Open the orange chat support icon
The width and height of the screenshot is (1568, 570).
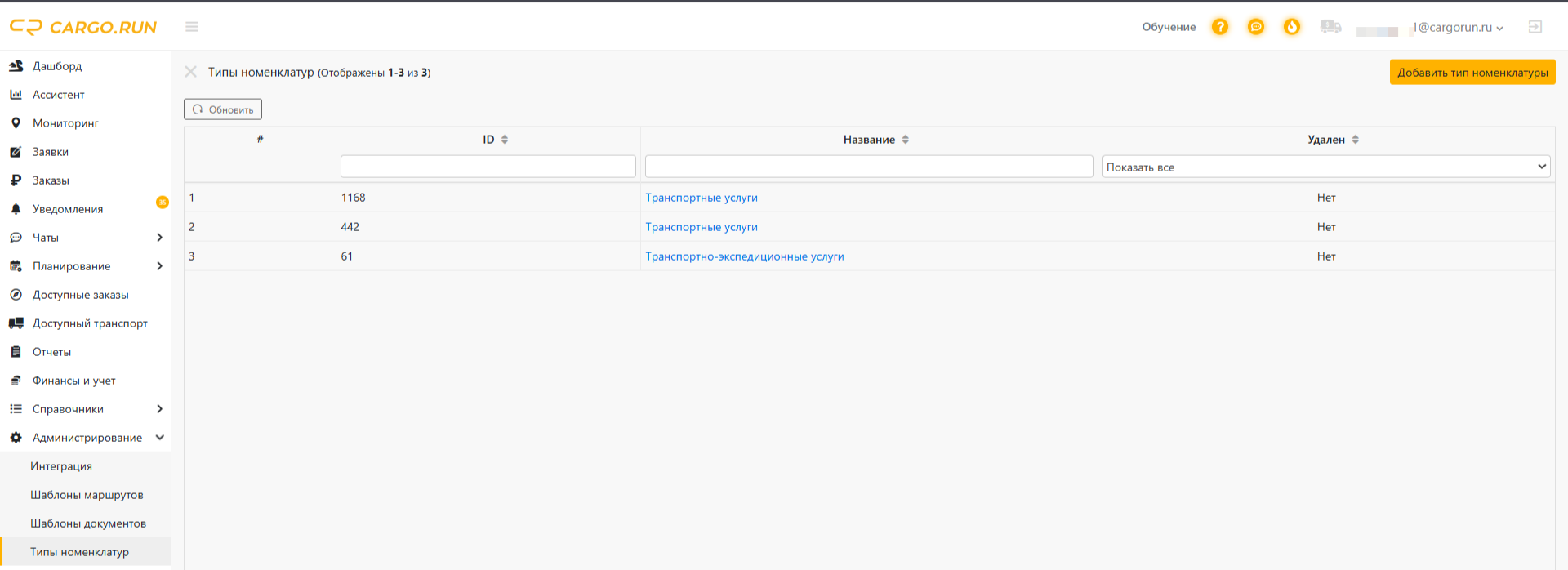point(1256,27)
